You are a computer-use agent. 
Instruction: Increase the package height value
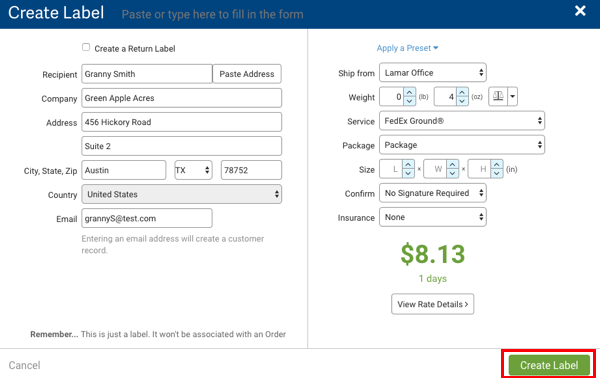tap(497, 165)
